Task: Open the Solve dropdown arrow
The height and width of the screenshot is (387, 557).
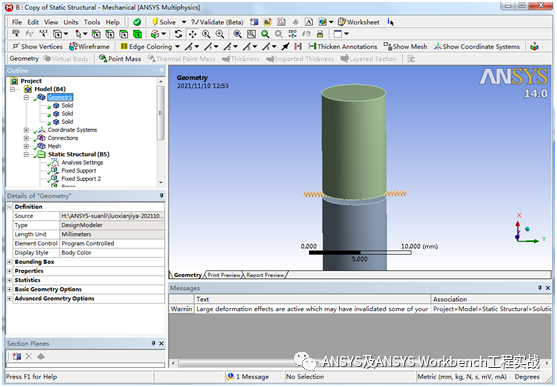Action: 184,22
